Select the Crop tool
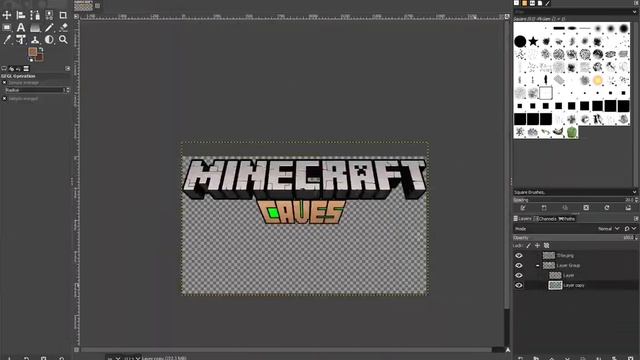 pyautogui.click(x=63, y=15)
